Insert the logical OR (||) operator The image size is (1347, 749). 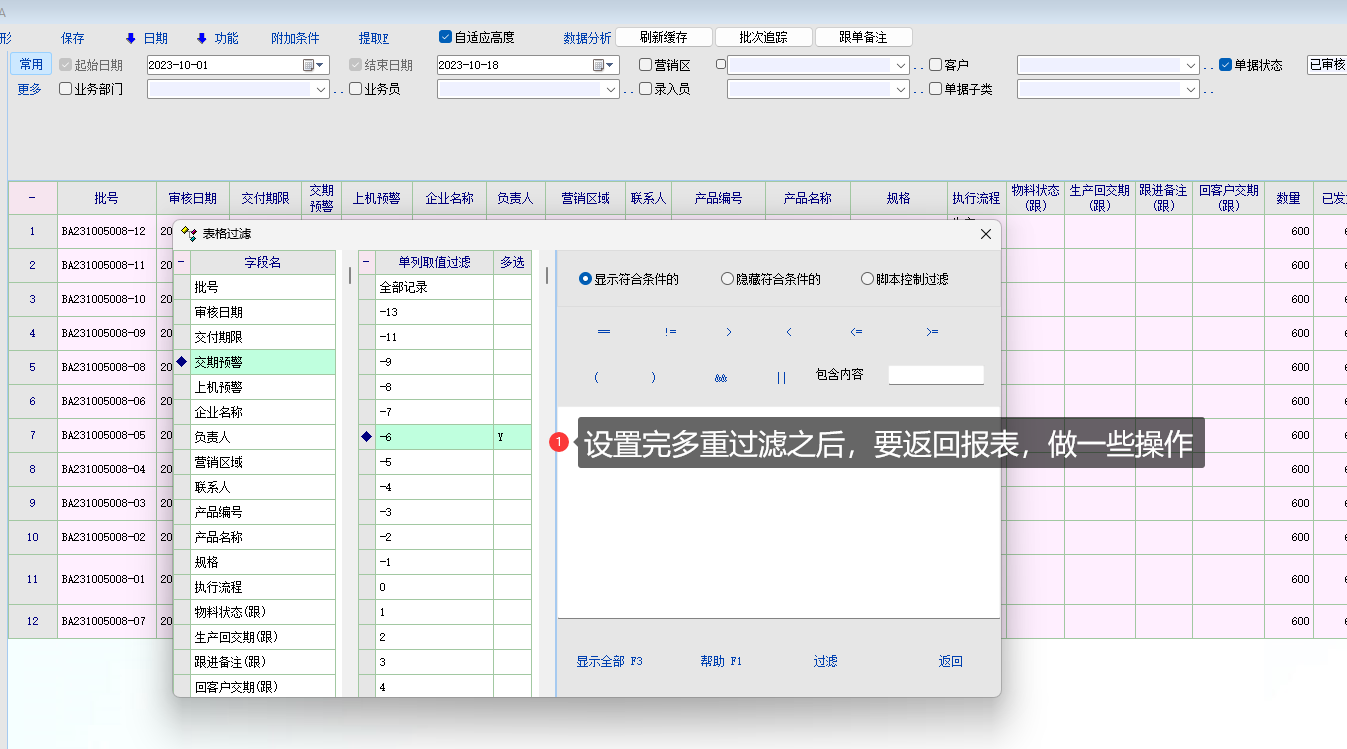click(781, 378)
